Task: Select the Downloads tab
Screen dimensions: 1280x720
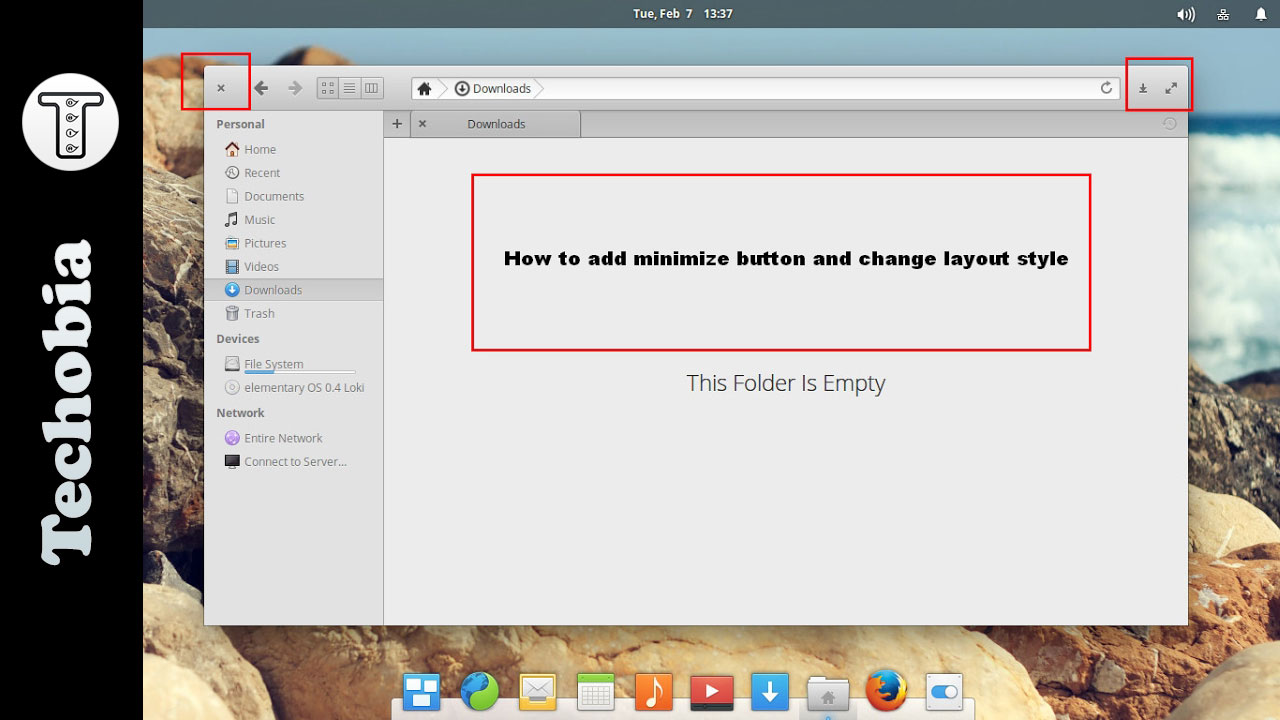Action: (495, 123)
